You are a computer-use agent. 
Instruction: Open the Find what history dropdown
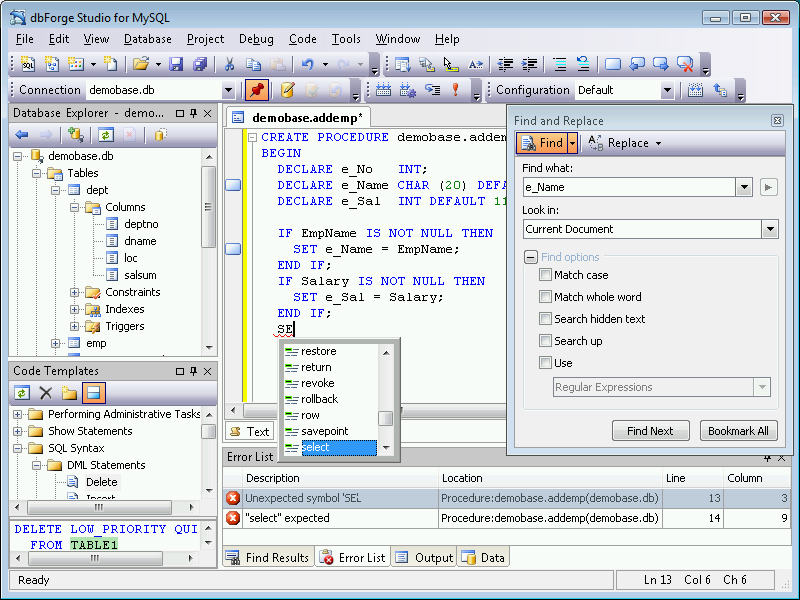tap(744, 187)
